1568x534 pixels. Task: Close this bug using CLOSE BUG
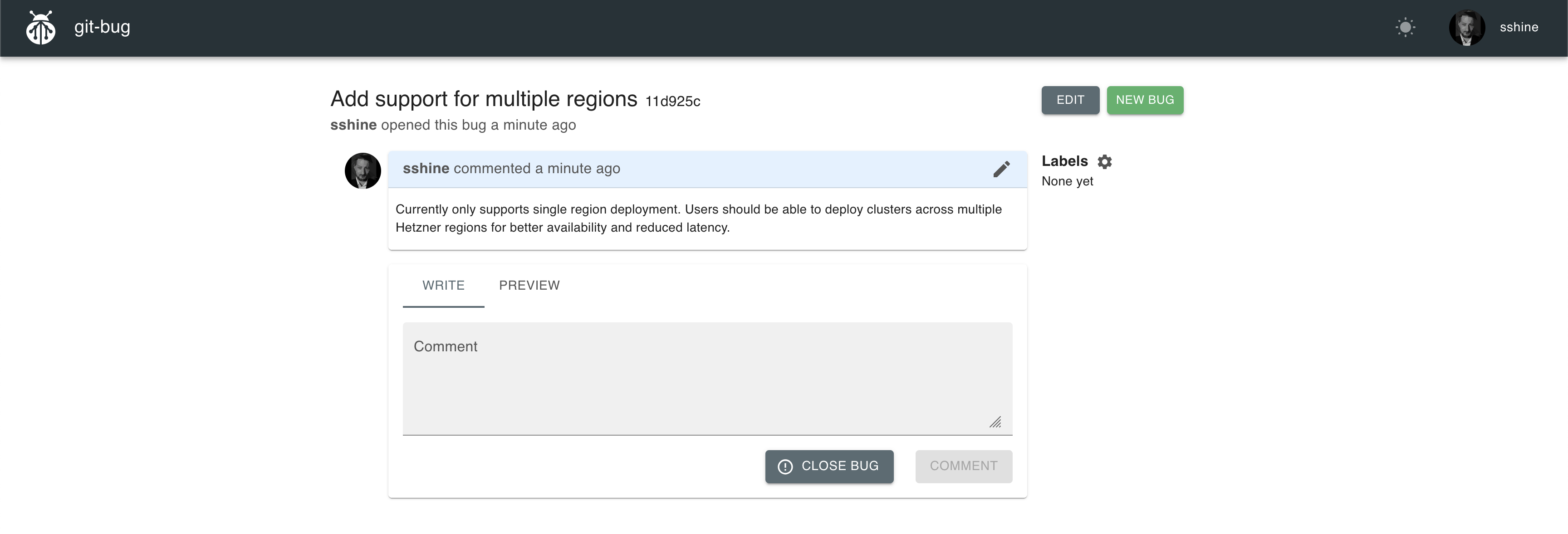coord(829,466)
